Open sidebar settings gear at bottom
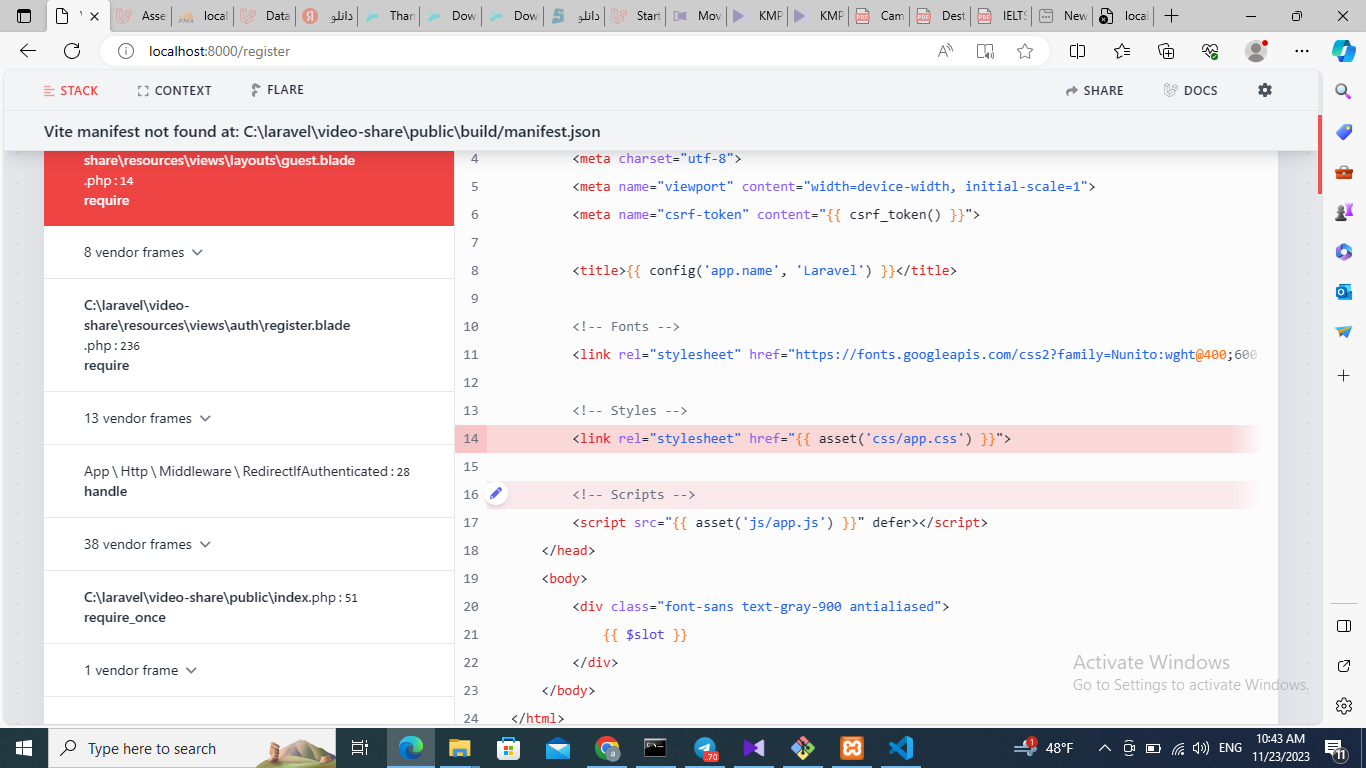The image size is (1366, 768). pos(1344,706)
